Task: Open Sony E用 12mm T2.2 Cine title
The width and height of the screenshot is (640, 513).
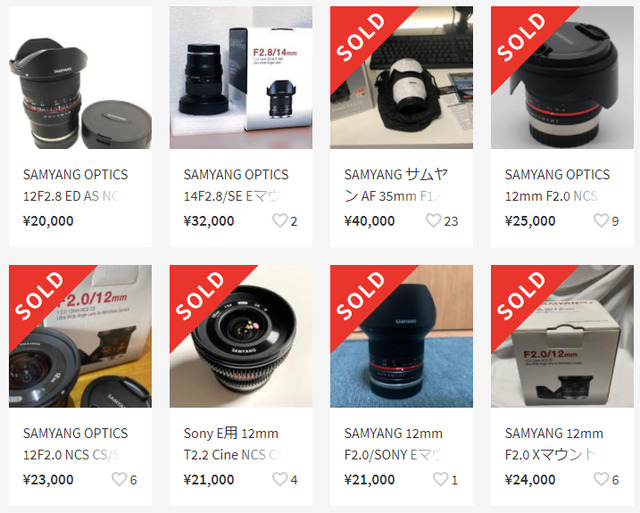Action: coord(233,444)
